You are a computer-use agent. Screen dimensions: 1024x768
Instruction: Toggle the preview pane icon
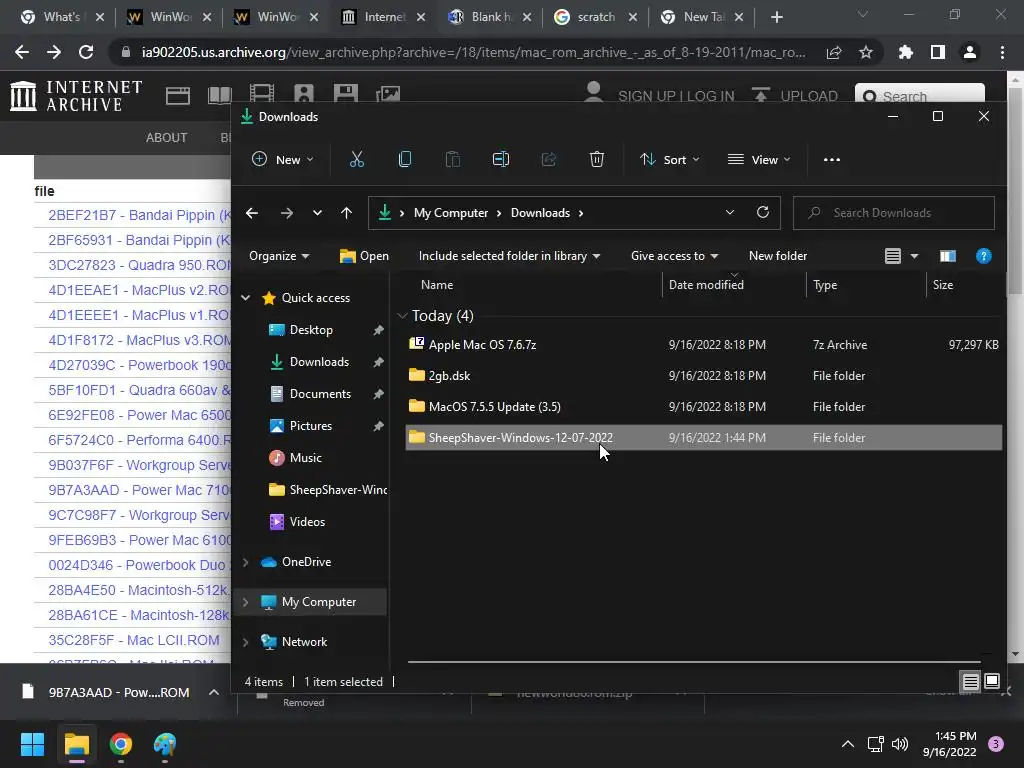[948, 256]
